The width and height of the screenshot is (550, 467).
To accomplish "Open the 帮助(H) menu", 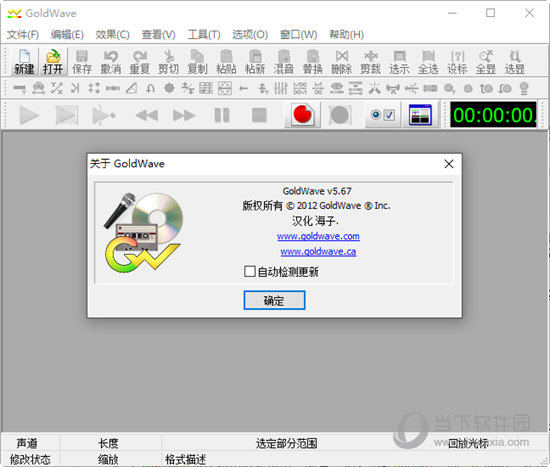I will tap(347, 34).
